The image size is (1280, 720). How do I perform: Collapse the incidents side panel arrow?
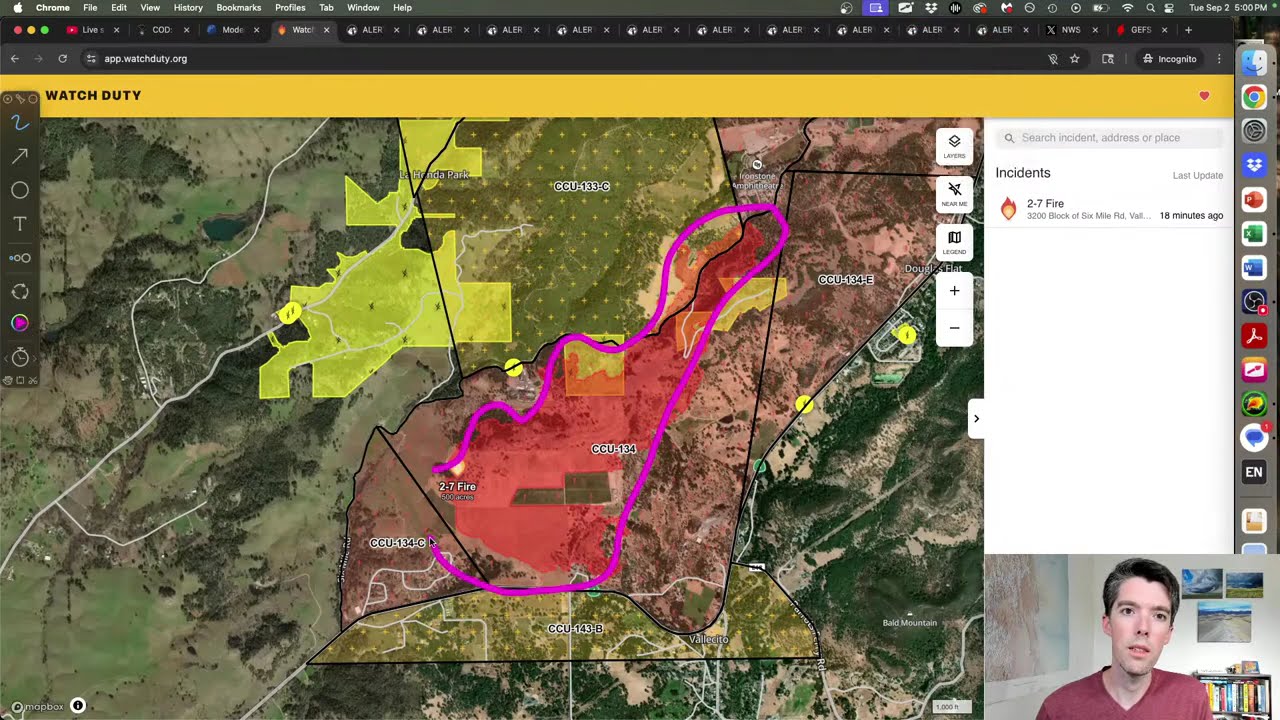pos(976,419)
